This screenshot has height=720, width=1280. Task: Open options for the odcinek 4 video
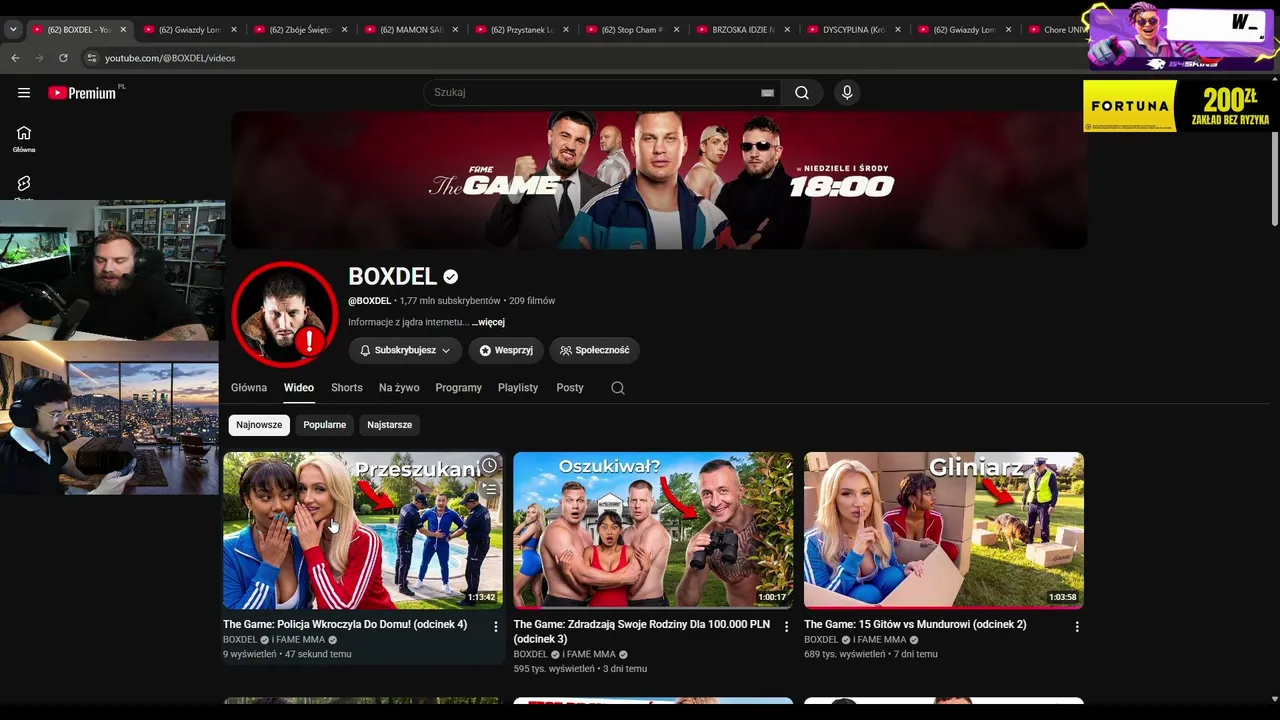coord(495,627)
